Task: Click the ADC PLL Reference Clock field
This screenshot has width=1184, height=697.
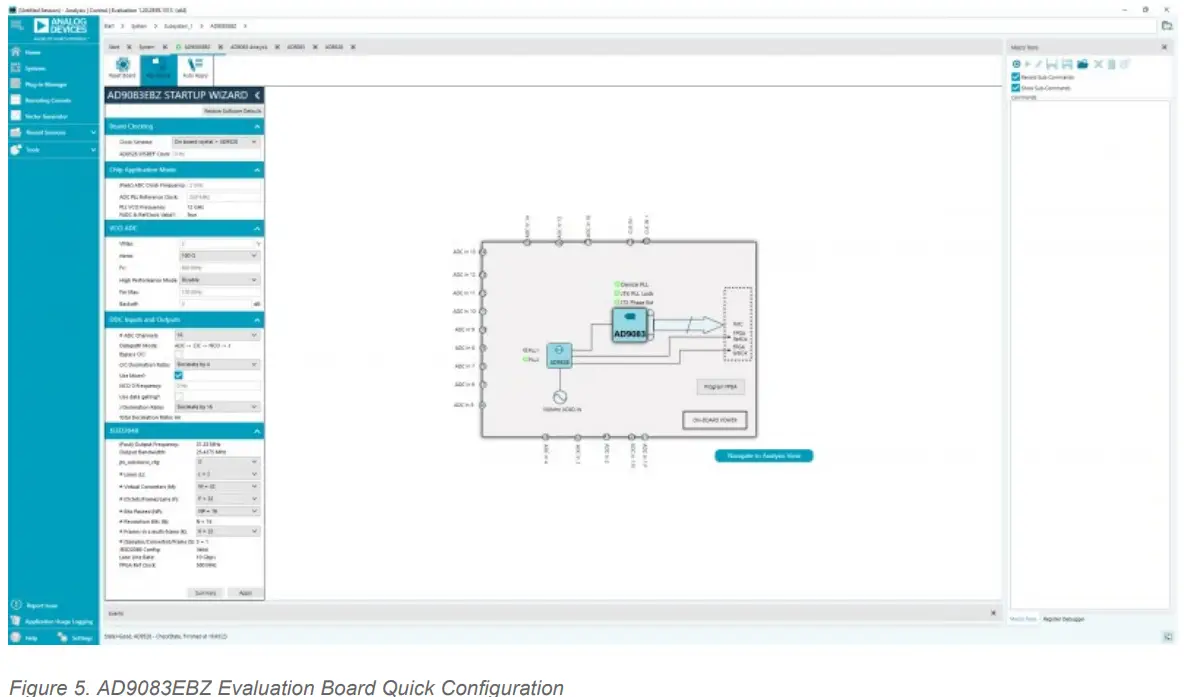Action: (x=224, y=197)
